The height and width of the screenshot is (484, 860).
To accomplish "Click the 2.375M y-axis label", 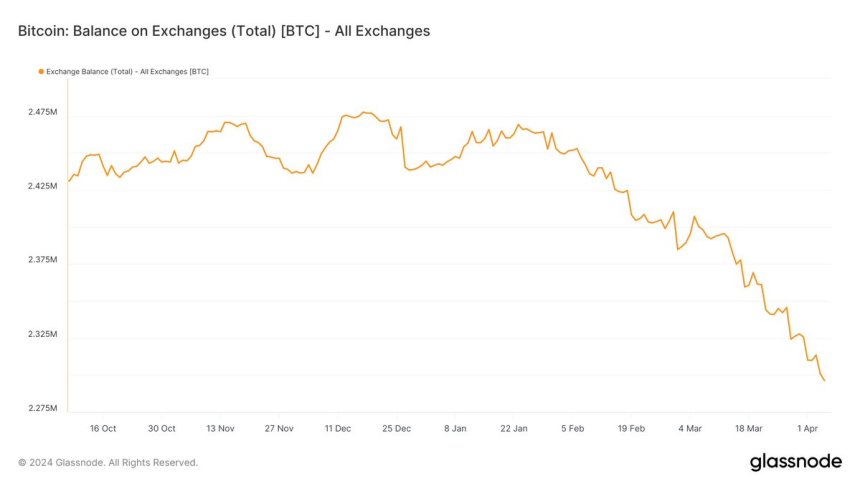I will [43, 260].
